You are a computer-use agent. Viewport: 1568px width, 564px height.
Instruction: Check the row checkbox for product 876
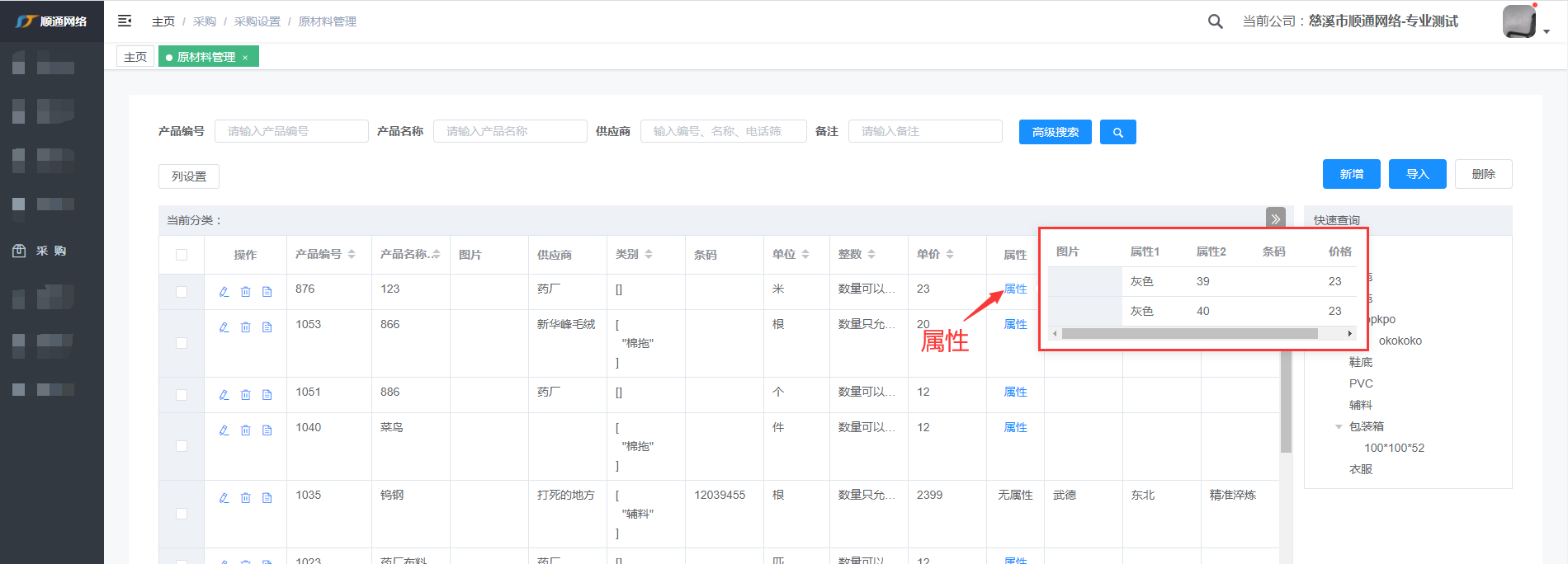(x=182, y=292)
